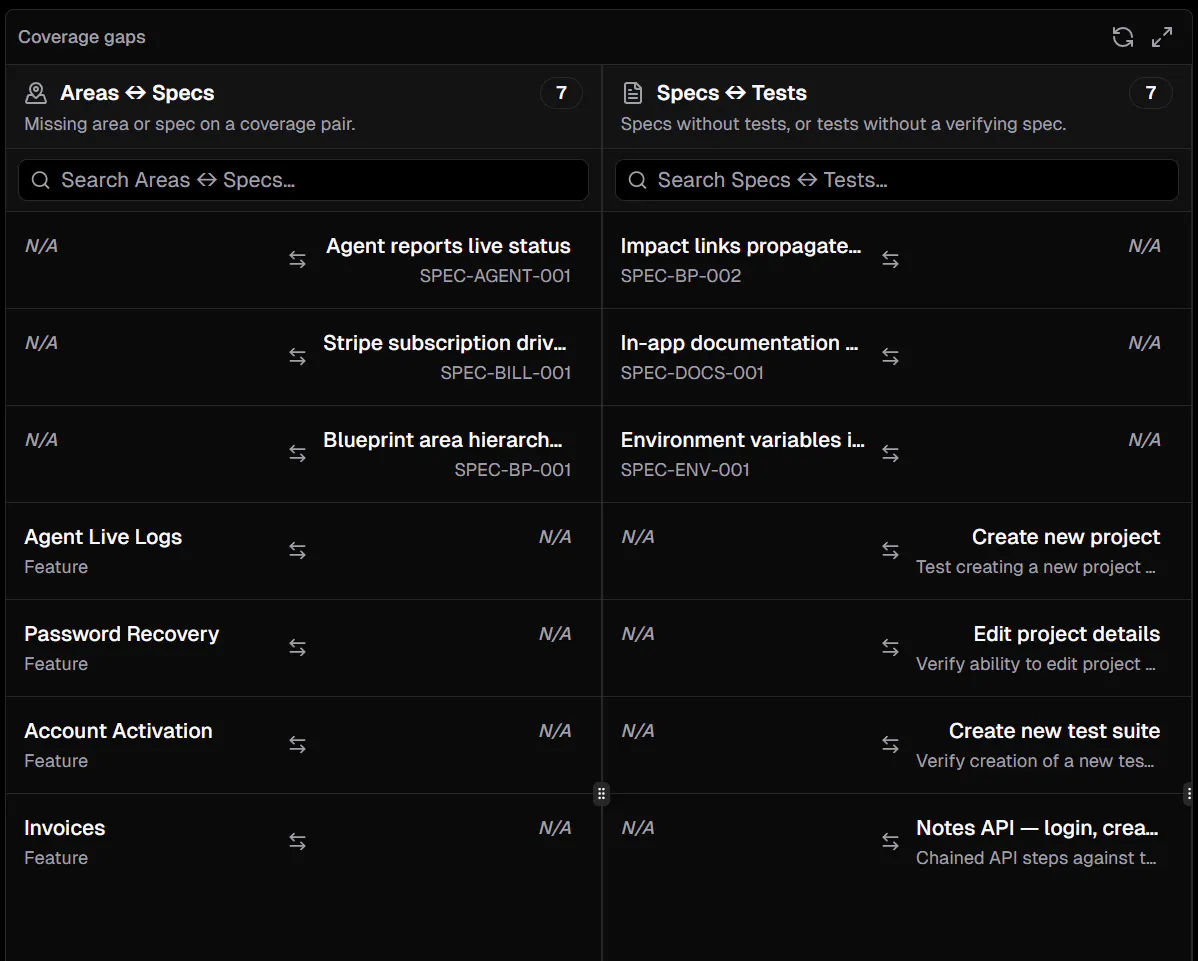1198x961 pixels.
Task: Click swap arrows icon in Invoices row
Action: pos(297,842)
